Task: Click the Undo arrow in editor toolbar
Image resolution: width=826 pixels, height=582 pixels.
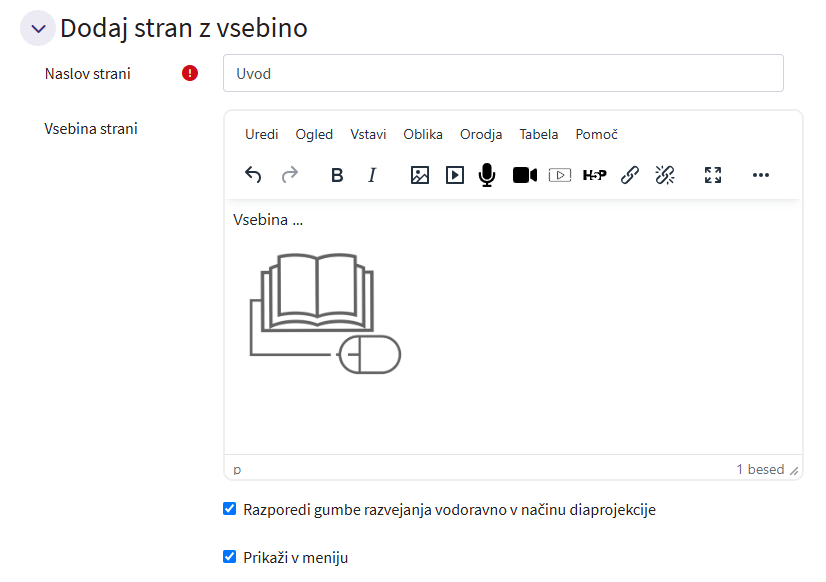Action: click(253, 175)
